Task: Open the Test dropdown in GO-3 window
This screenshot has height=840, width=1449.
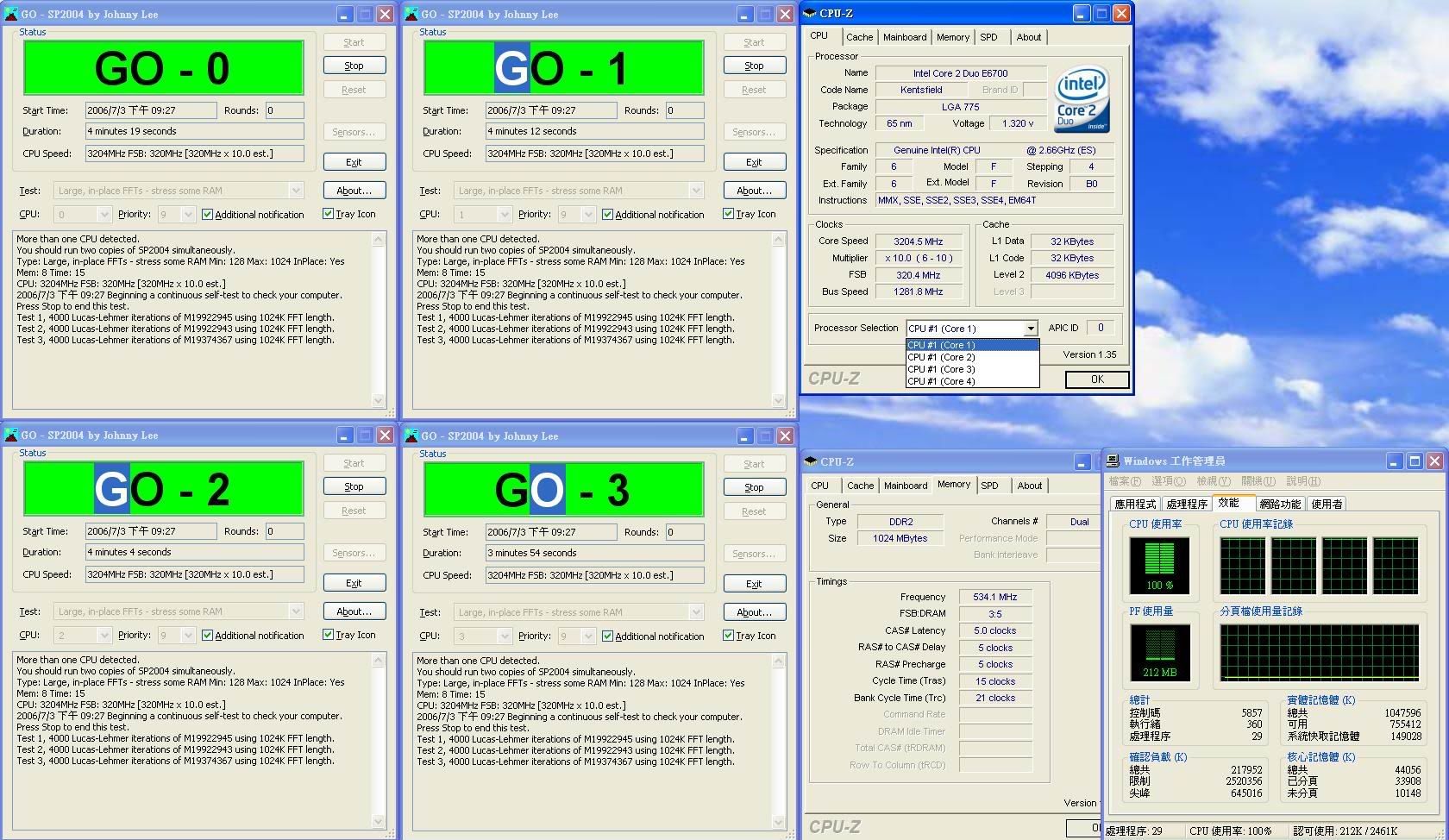Action: pyautogui.click(x=696, y=612)
